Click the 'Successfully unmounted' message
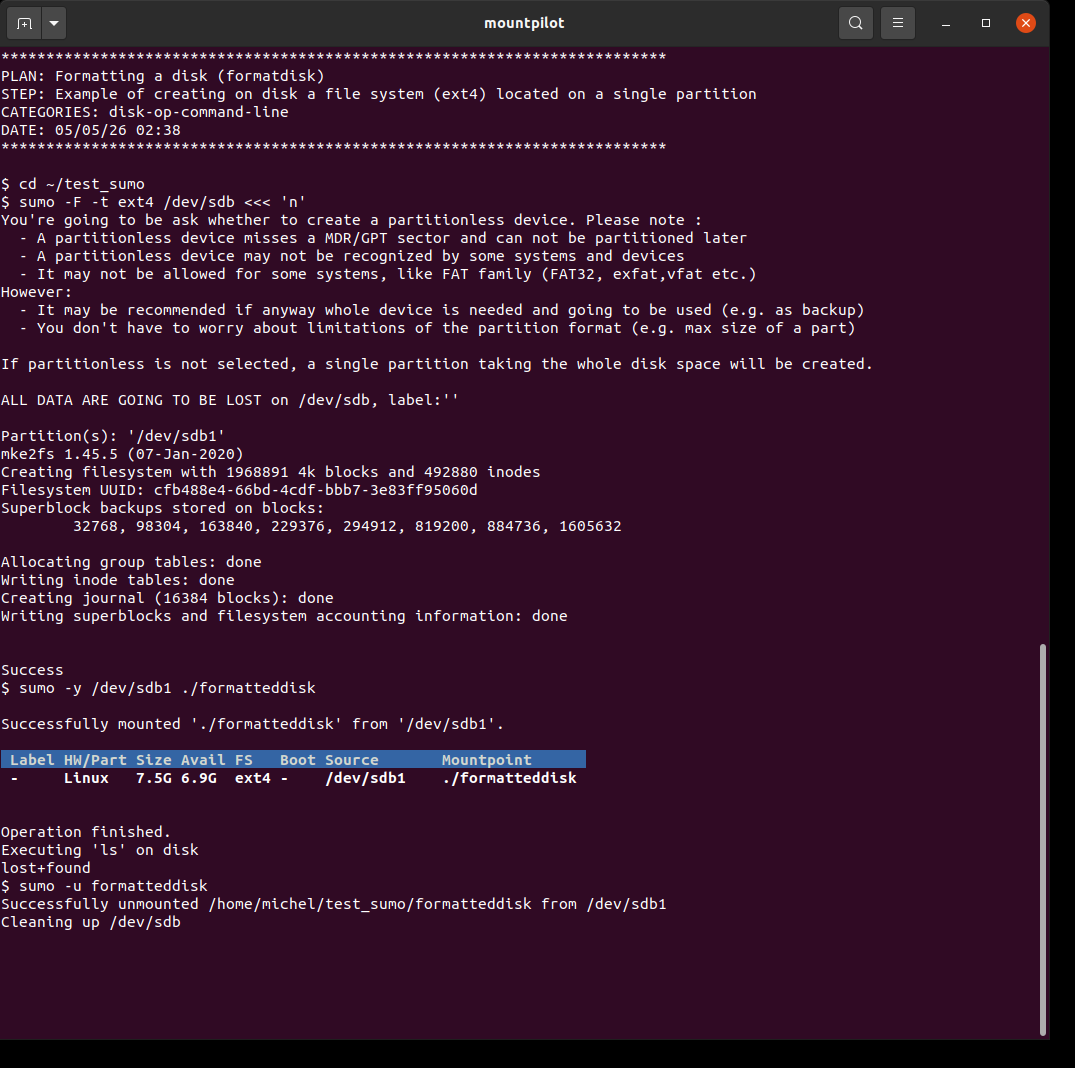 [x=333, y=904]
